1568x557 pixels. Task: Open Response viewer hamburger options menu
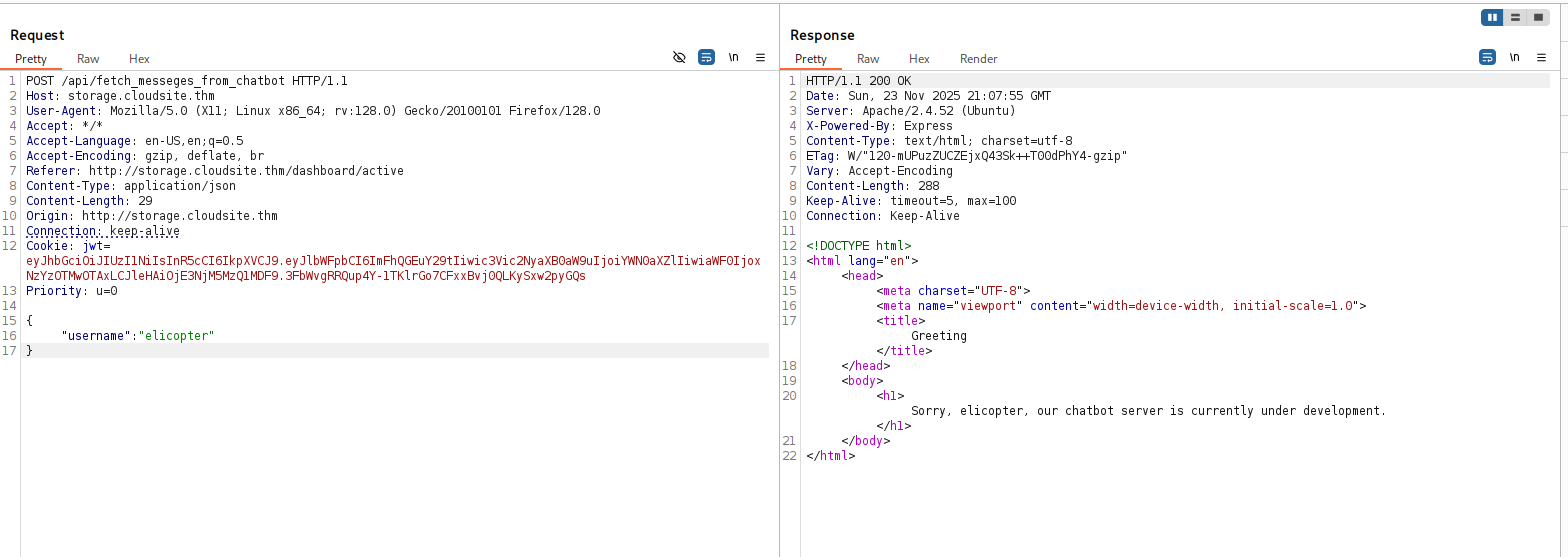click(1541, 58)
